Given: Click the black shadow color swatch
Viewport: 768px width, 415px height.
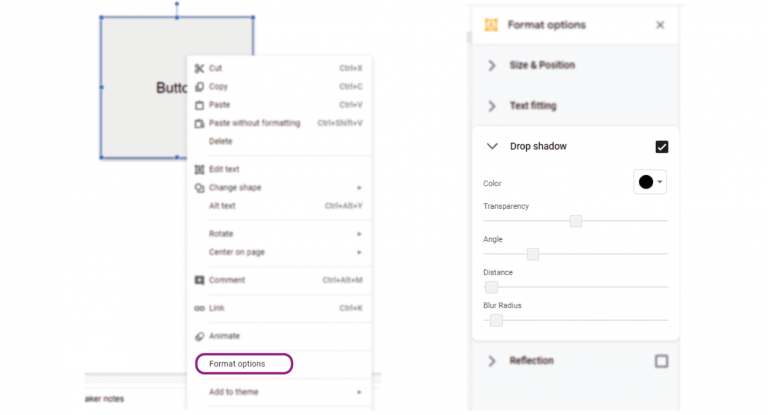Looking at the screenshot, I should tap(646, 182).
